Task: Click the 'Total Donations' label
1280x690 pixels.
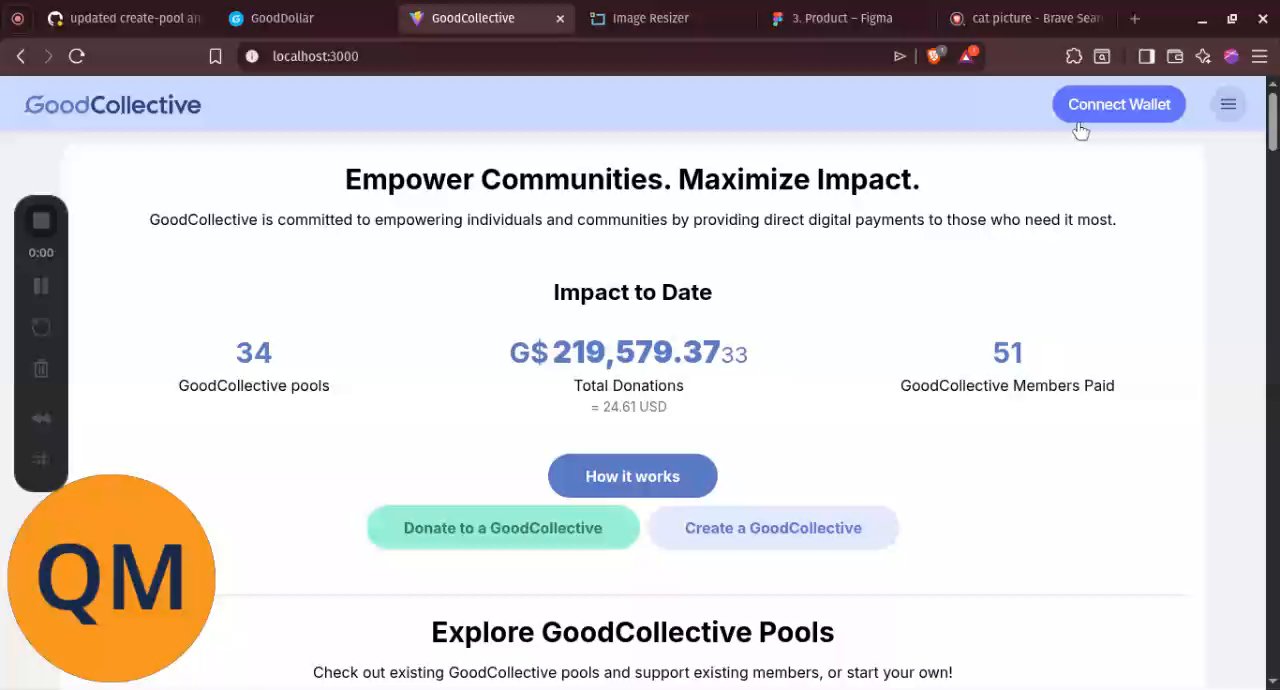Action: 629,385
